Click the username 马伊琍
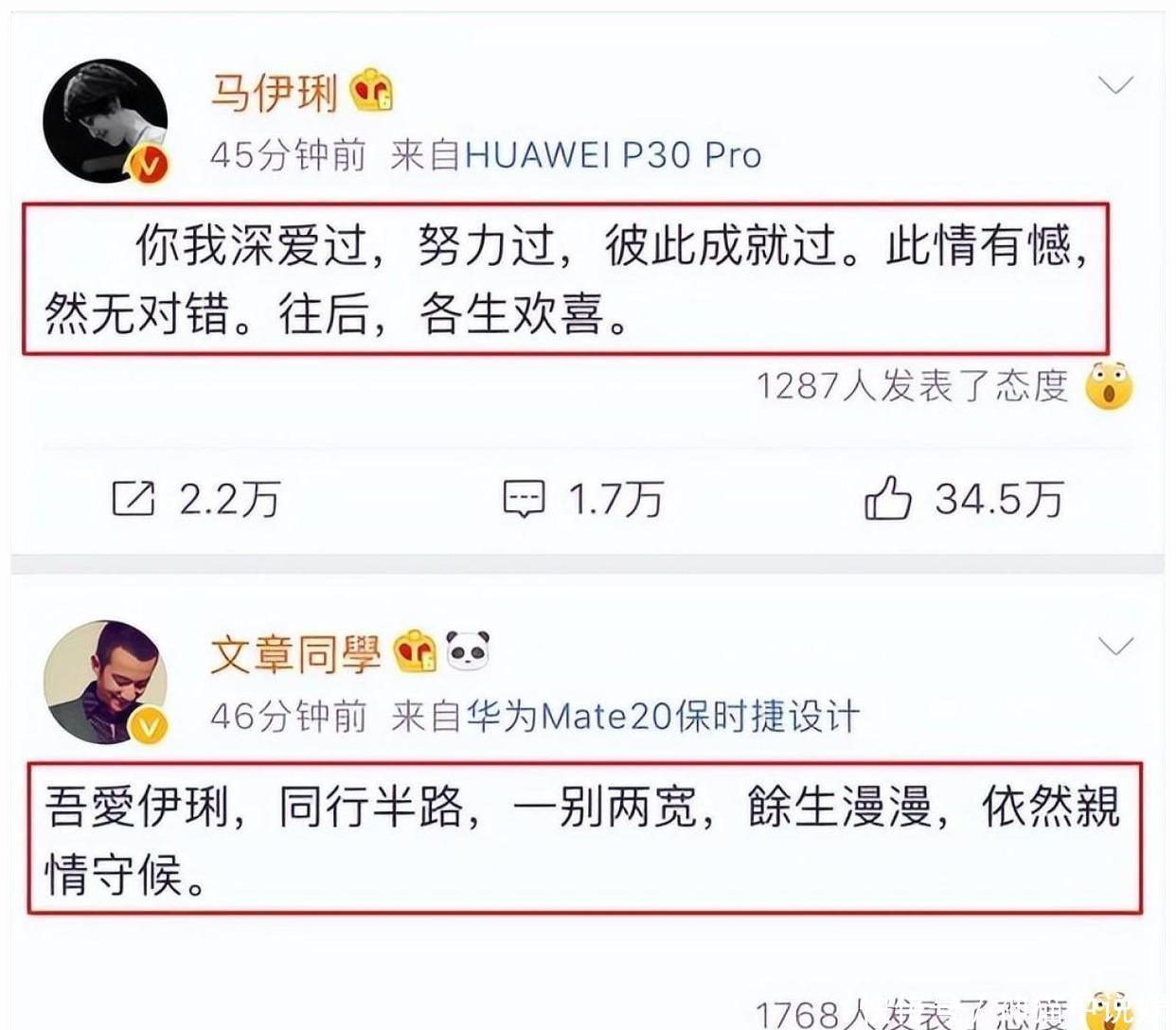The image size is (1176, 1030). (274, 92)
